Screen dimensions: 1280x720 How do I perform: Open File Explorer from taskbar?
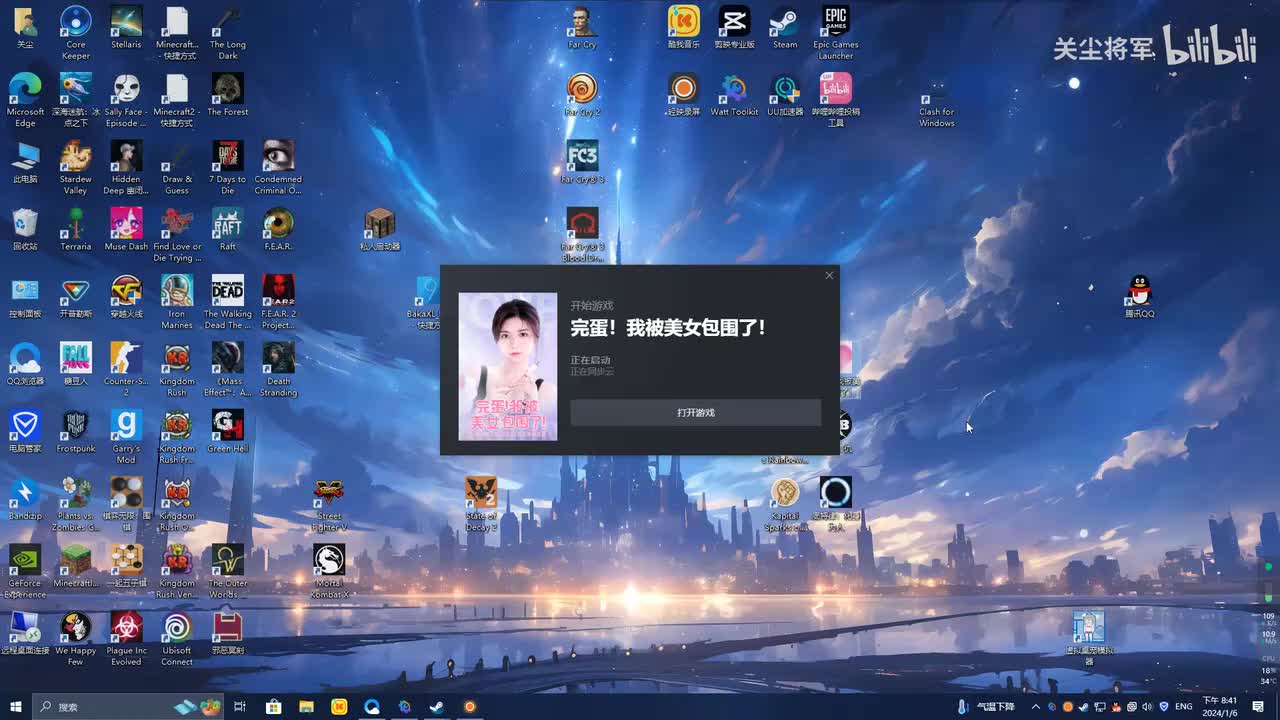(x=306, y=707)
